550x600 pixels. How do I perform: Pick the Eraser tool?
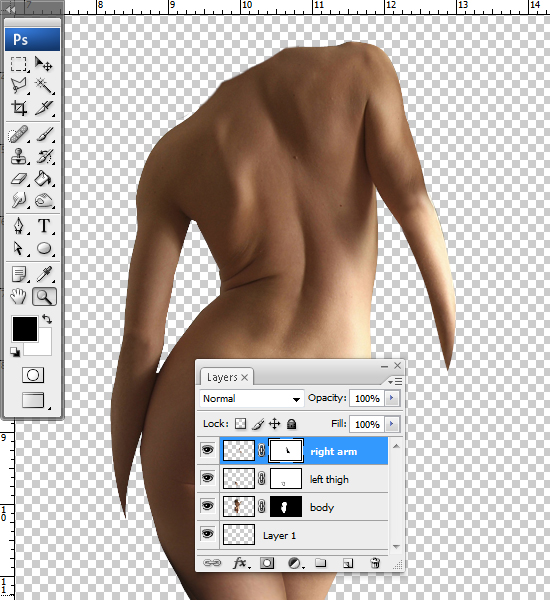[19, 179]
